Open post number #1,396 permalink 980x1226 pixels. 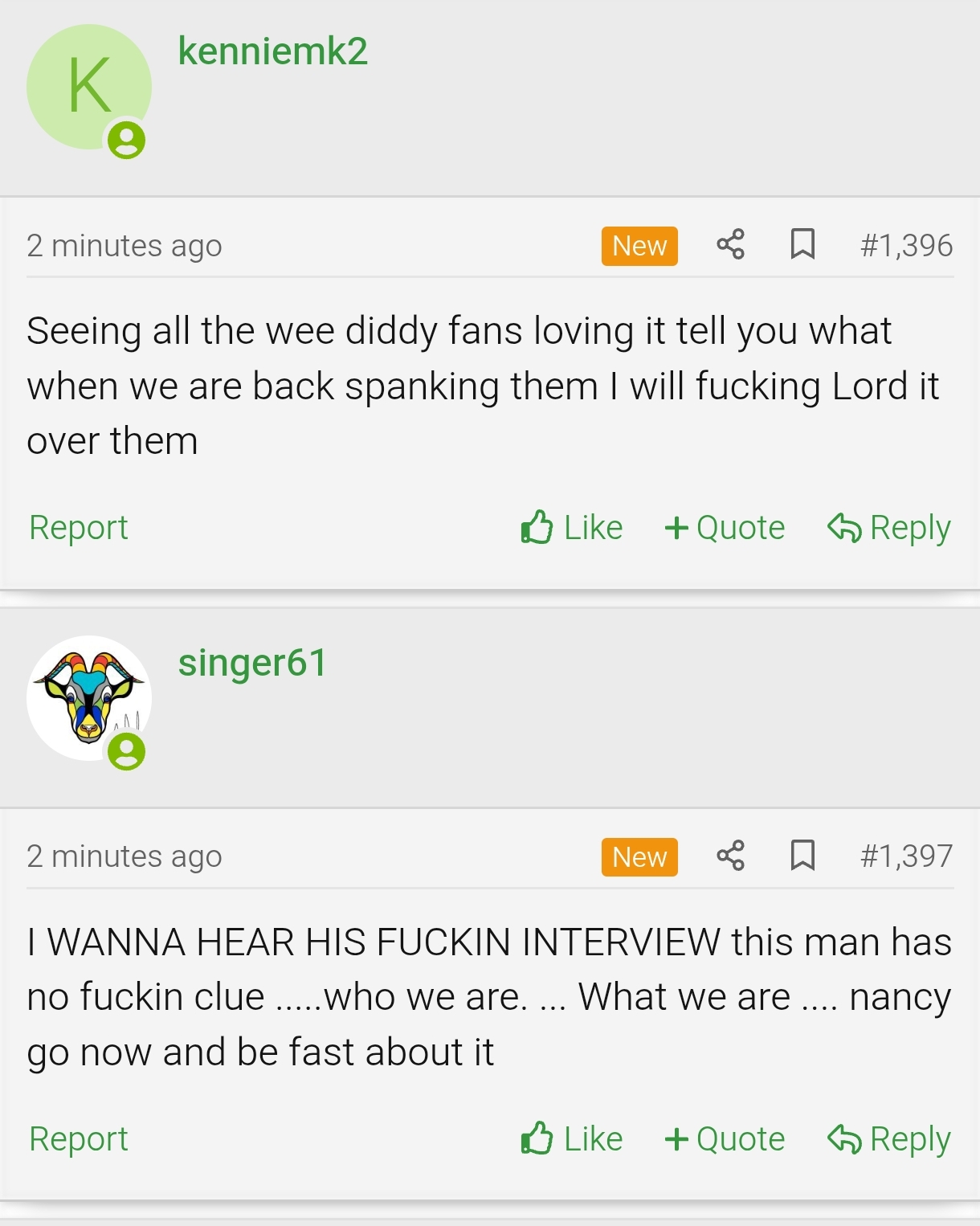click(906, 245)
